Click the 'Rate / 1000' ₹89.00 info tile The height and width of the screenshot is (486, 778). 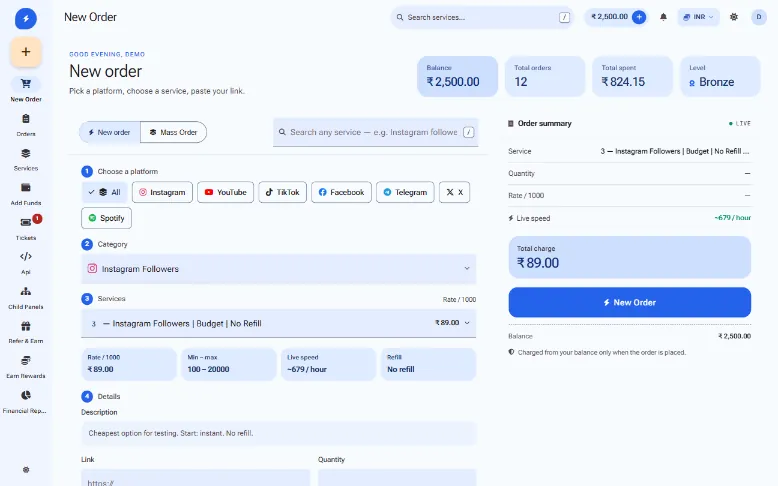click(x=129, y=364)
